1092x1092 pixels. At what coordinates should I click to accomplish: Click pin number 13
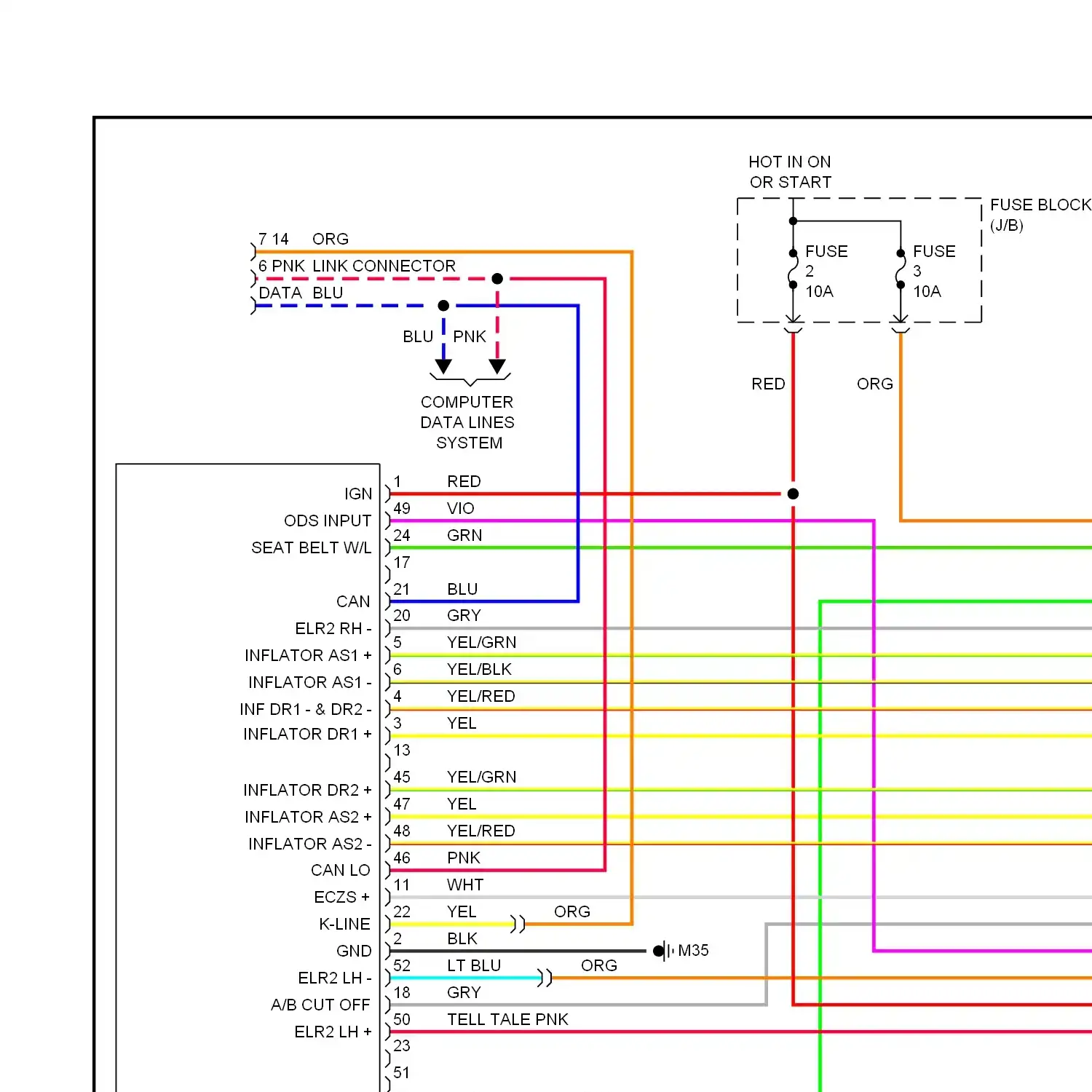[402, 750]
